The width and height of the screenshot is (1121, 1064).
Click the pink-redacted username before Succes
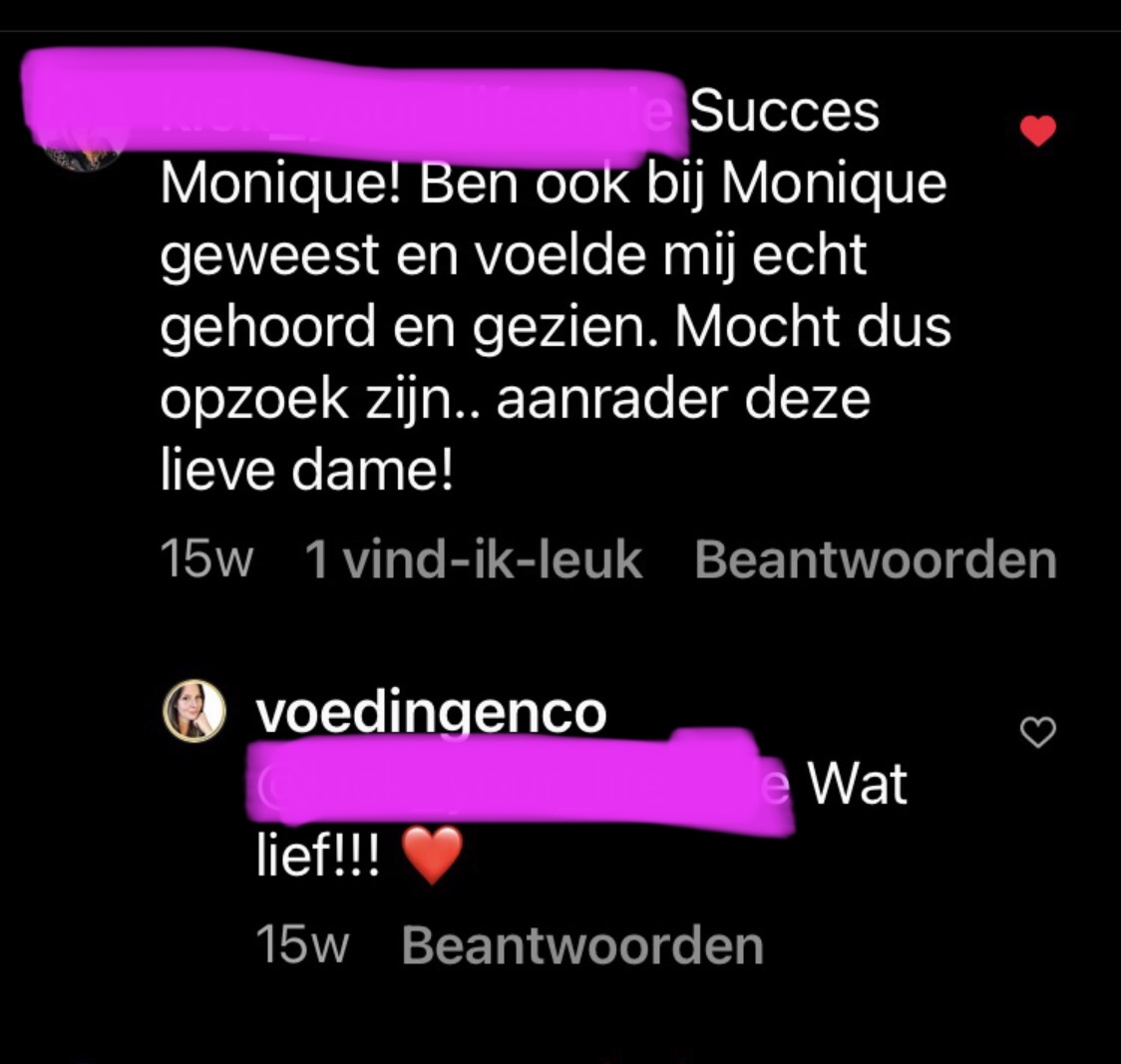(x=354, y=109)
